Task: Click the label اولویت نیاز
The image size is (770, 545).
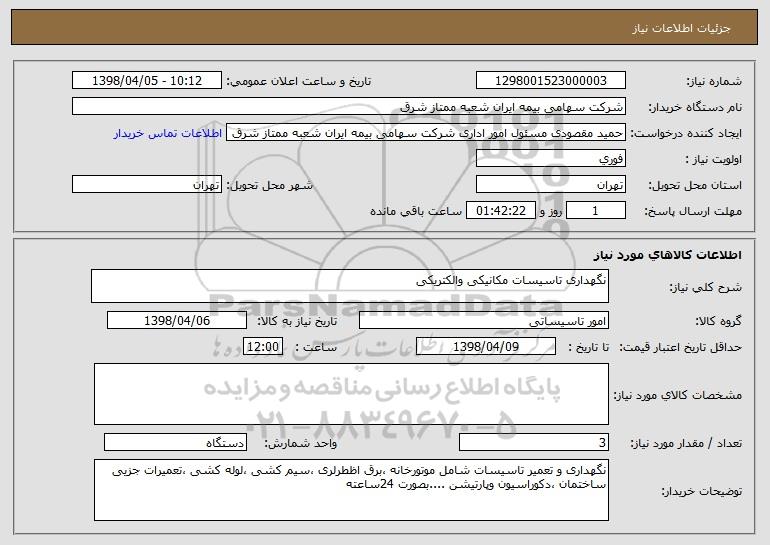Action: 714,159
